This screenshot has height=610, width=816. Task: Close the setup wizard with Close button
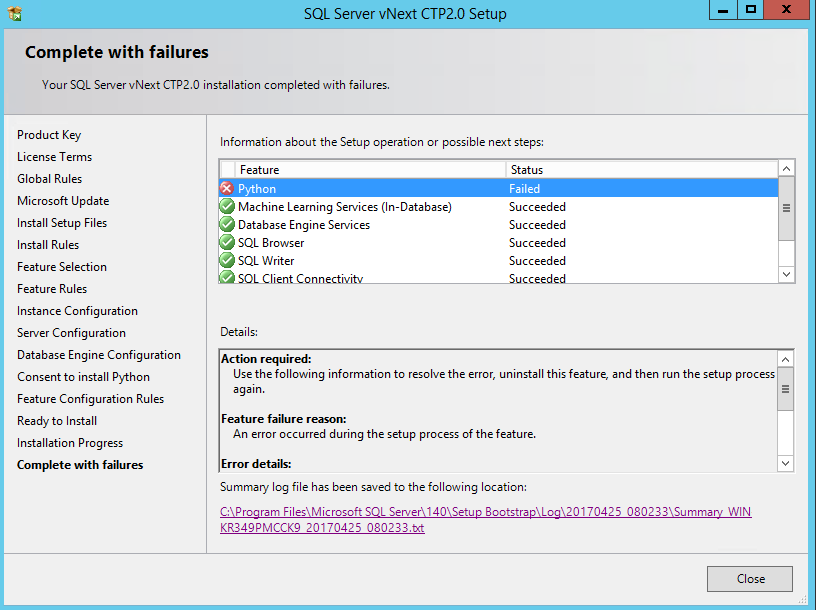[x=749, y=579]
